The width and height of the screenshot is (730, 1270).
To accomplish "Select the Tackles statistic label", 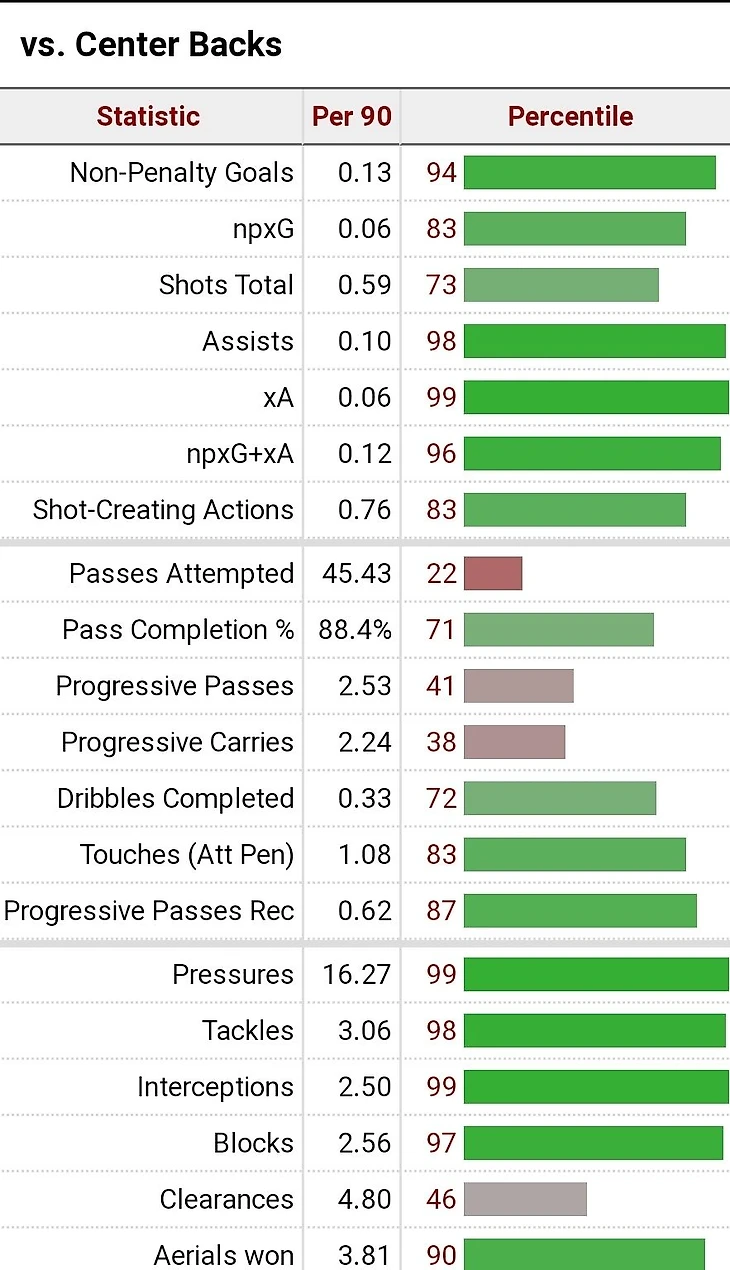I will (248, 1031).
